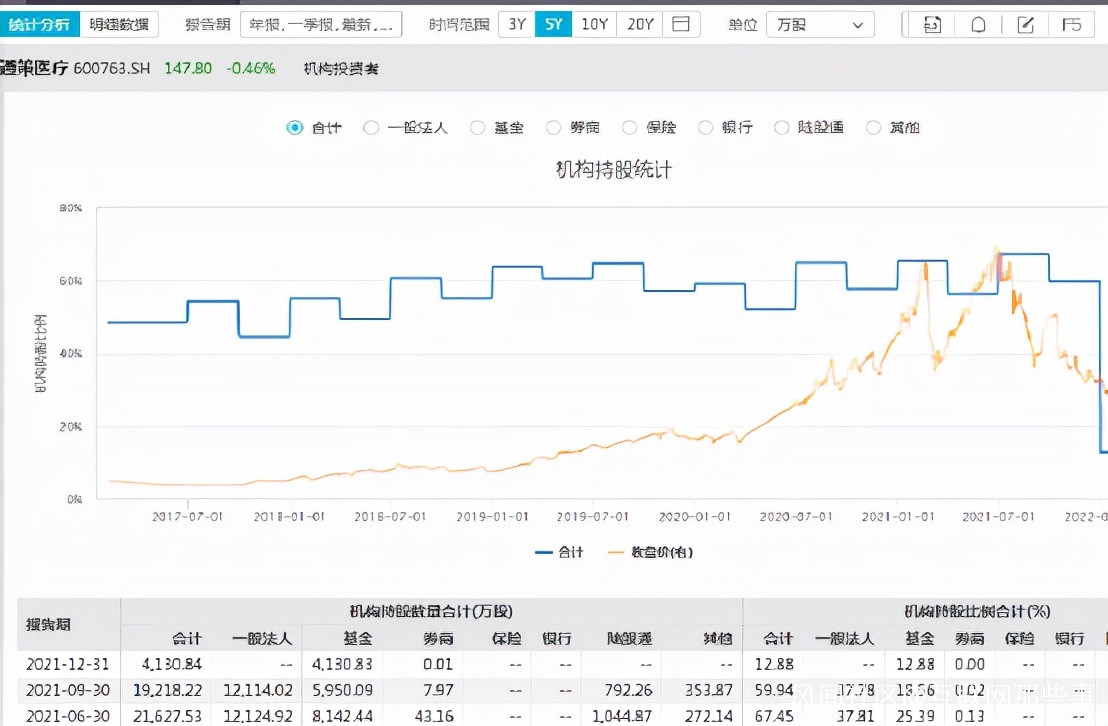1108x726 pixels.
Task: Click the export data icon in top toolbar
Action: click(x=932, y=25)
